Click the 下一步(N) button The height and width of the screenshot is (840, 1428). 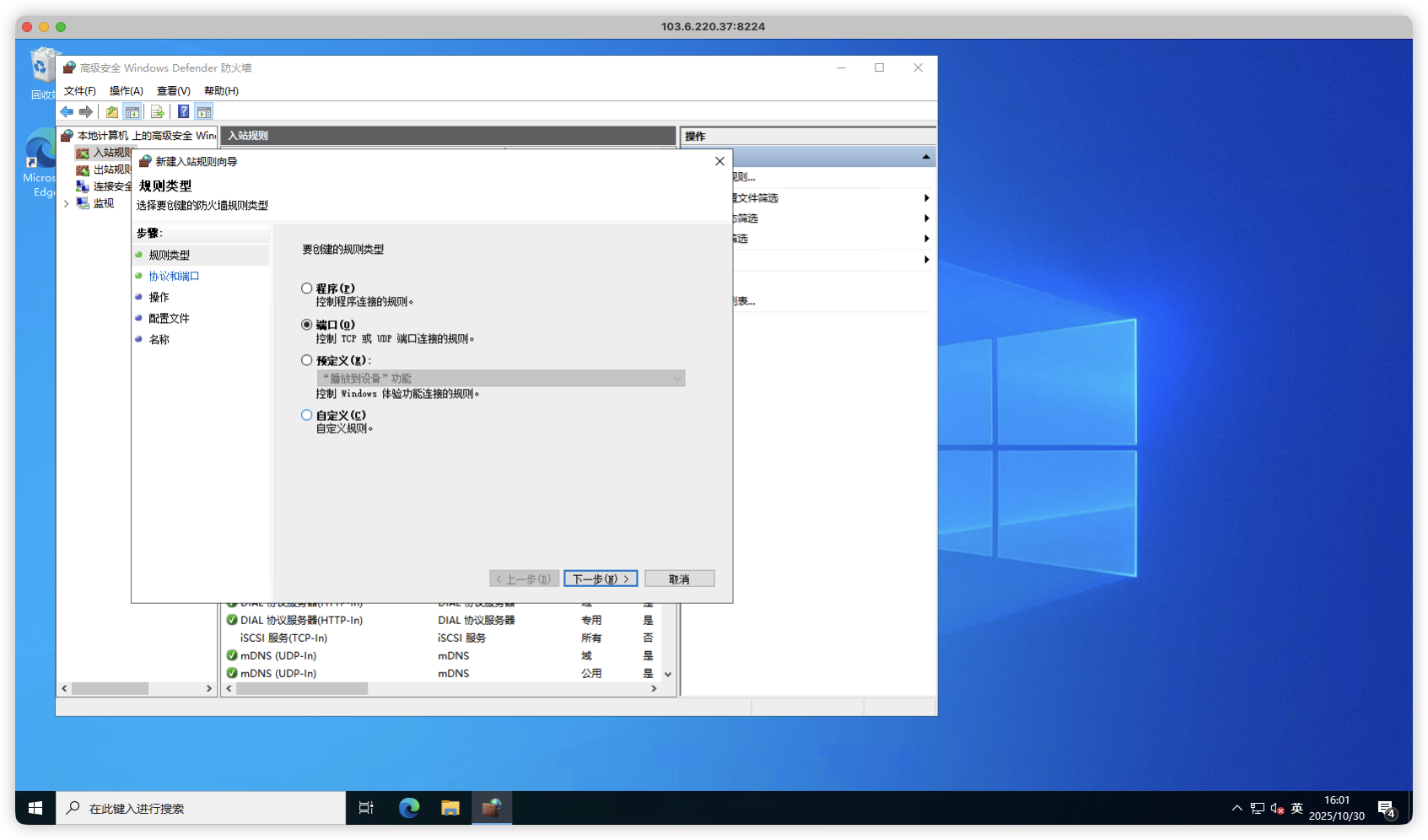[x=601, y=579]
